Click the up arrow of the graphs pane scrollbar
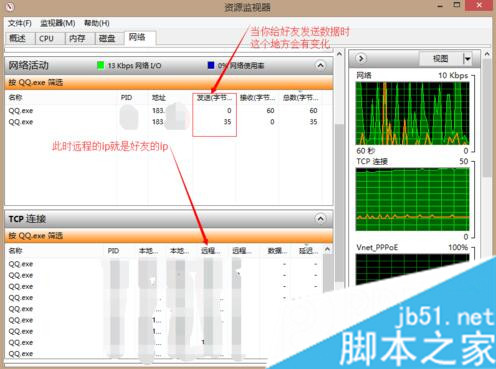This screenshot has width=496, height=369. [x=487, y=54]
